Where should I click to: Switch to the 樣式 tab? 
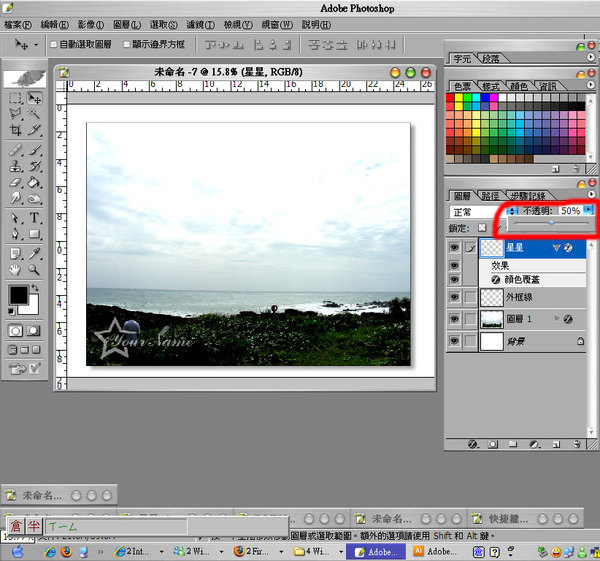point(491,86)
